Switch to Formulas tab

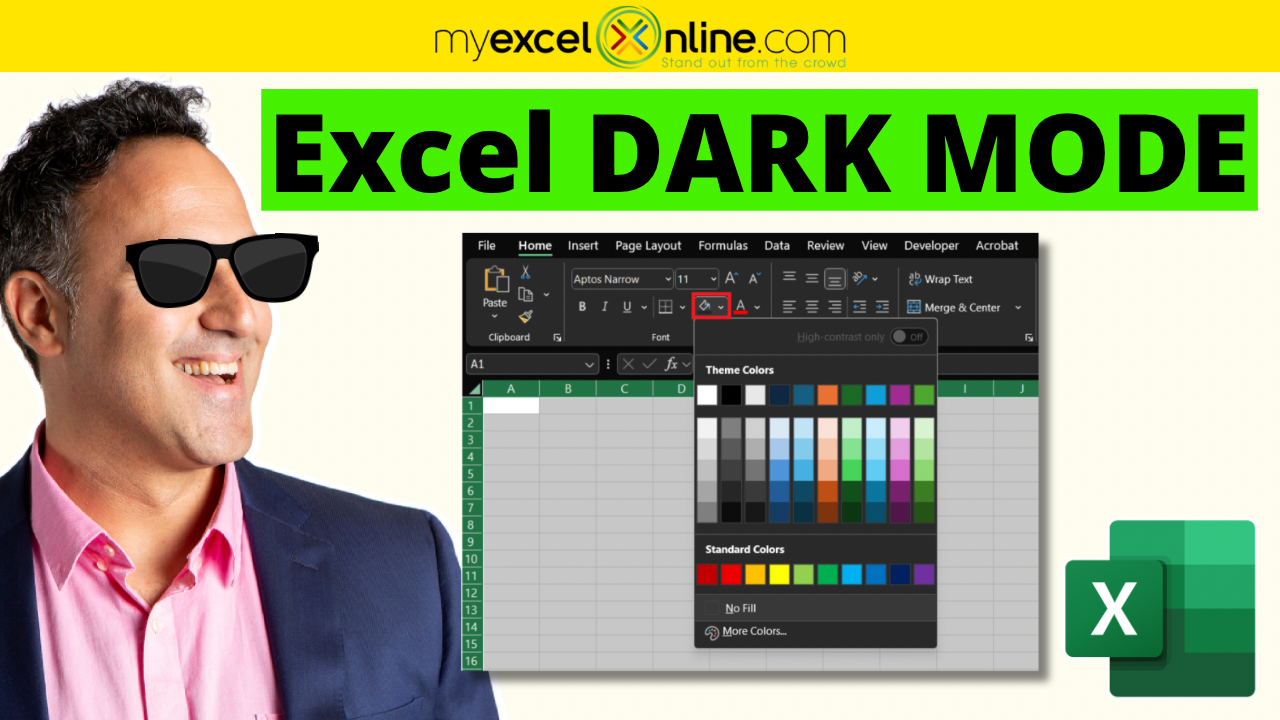pos(723,246)
